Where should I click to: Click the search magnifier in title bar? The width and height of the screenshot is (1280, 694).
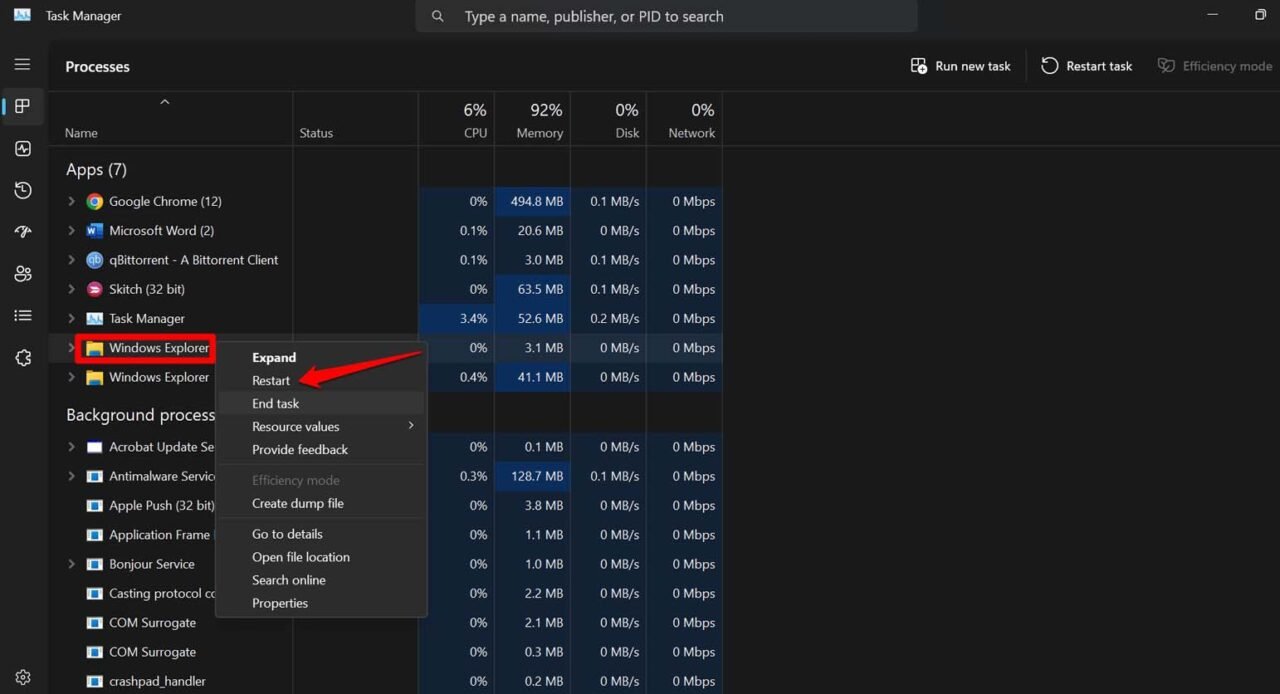click(437, 16)
